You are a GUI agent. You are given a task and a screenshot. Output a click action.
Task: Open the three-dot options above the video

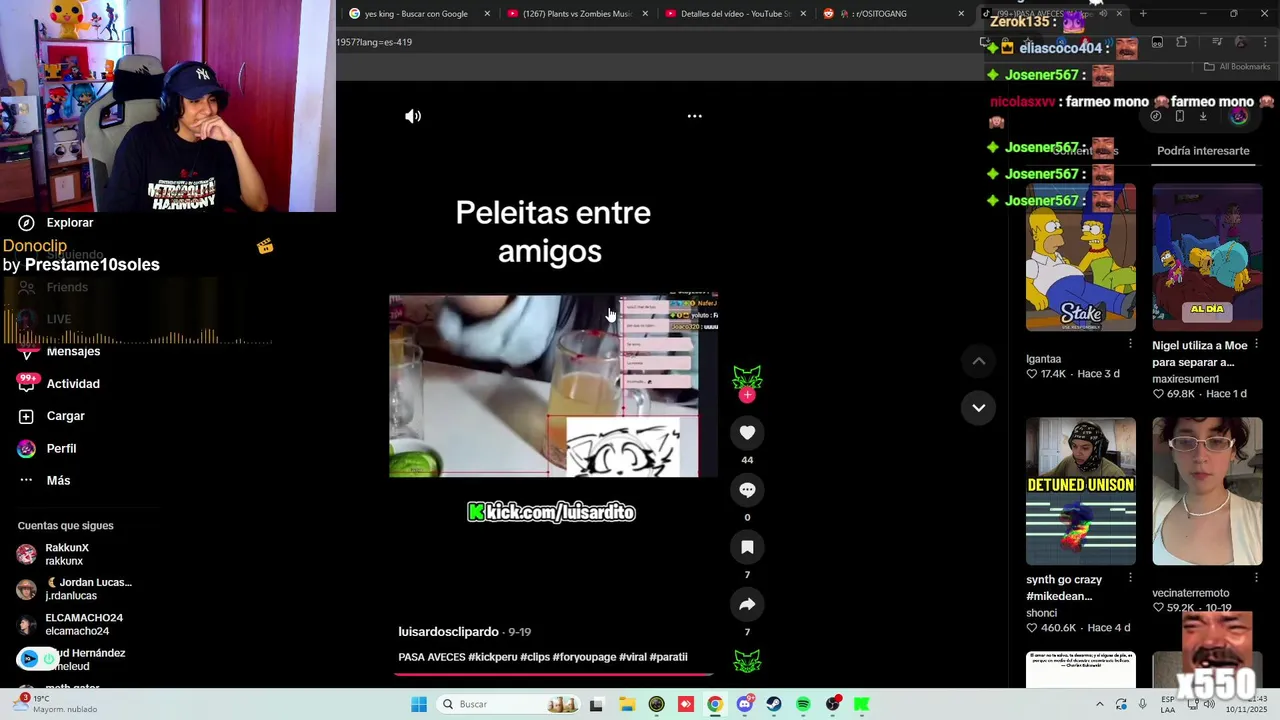coord(694,116)
